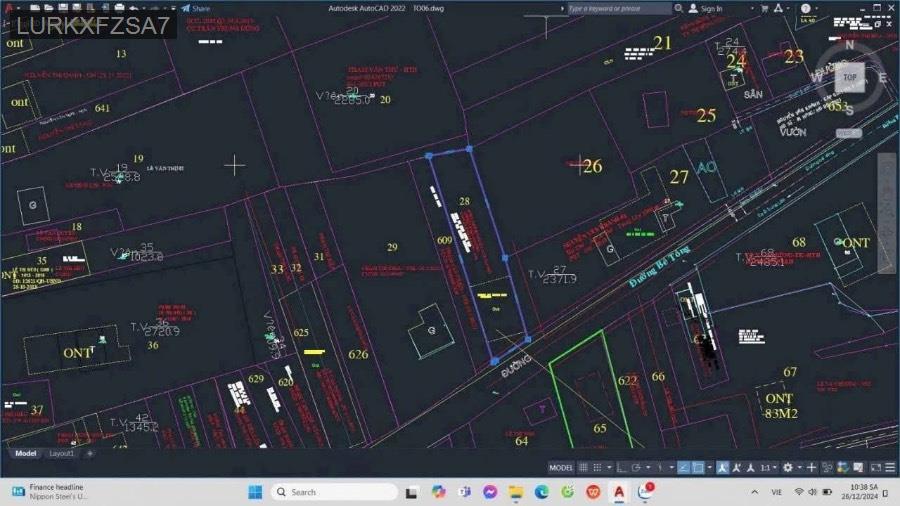900x506 pixels.
Task: Toggle the drawing grid display in status bar
Action: tap(582, 468)
